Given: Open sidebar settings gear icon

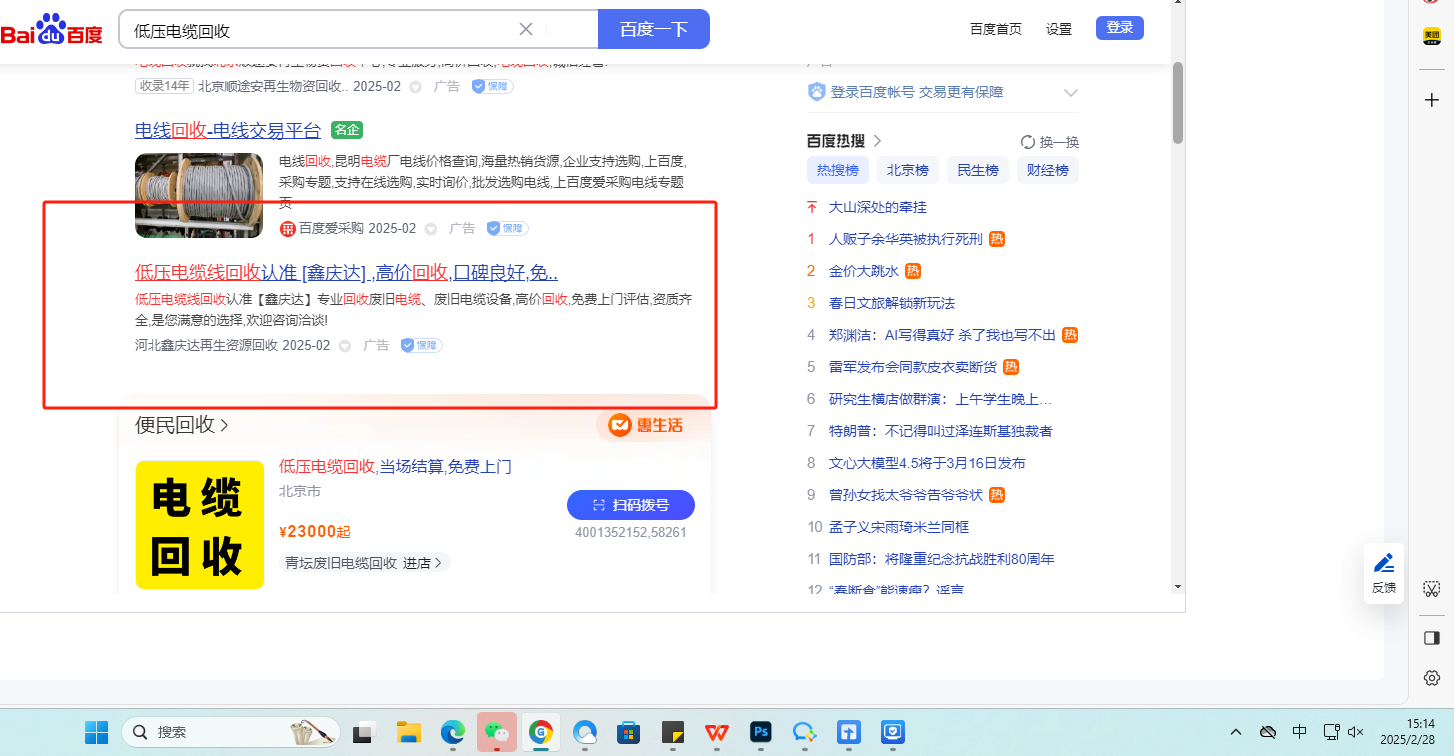Looking at the screenshot, I should click(x=1432, y=678).
